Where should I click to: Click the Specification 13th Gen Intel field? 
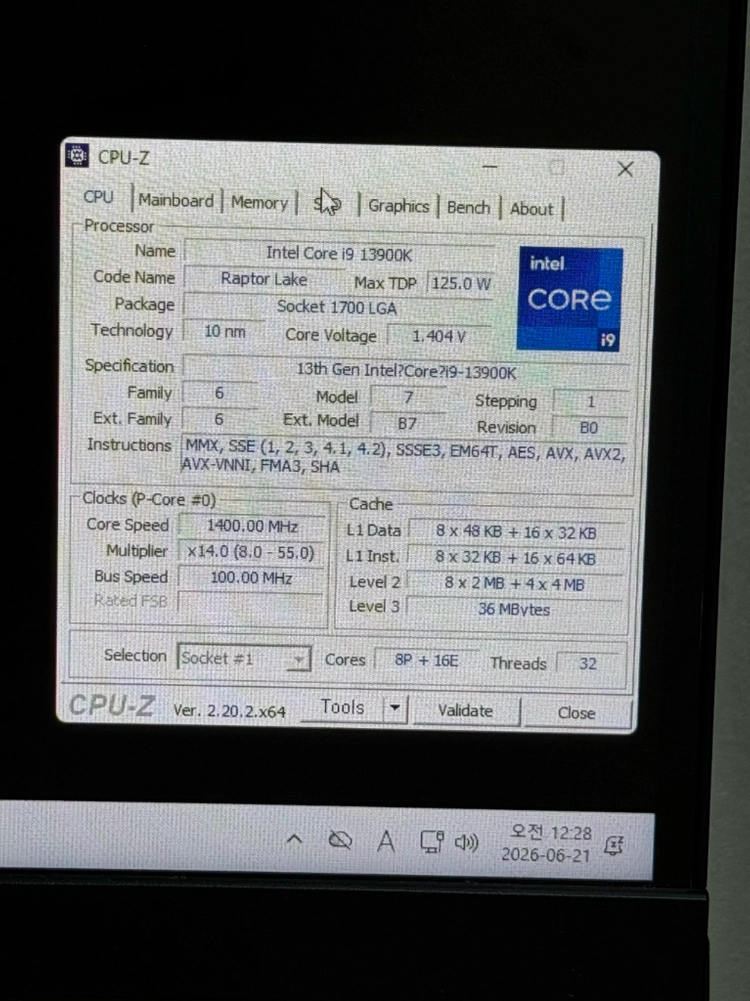tap(406, 371)
